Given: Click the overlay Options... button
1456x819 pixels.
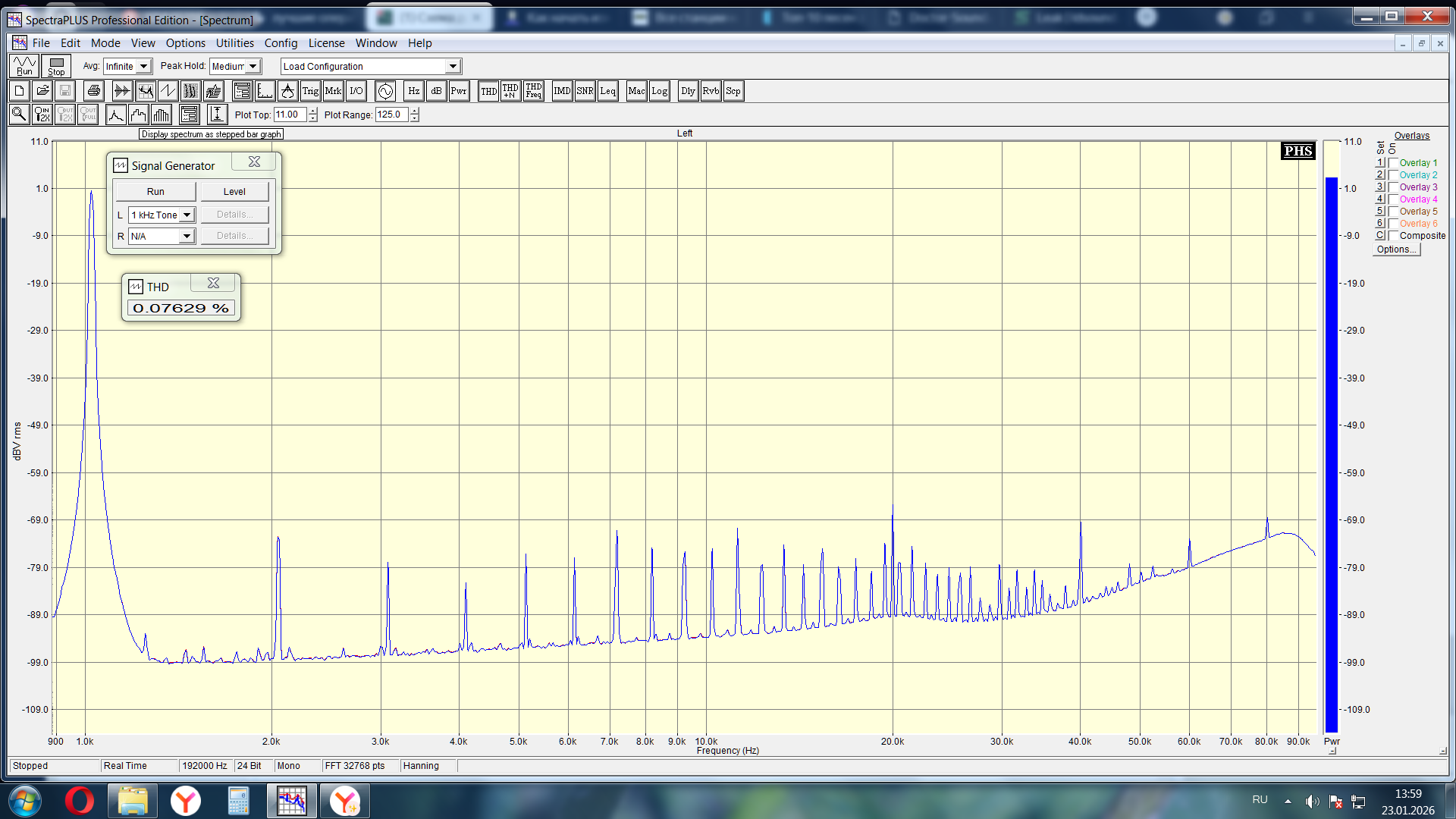Looking at the screenshot, I should [x=1395, y=249].
